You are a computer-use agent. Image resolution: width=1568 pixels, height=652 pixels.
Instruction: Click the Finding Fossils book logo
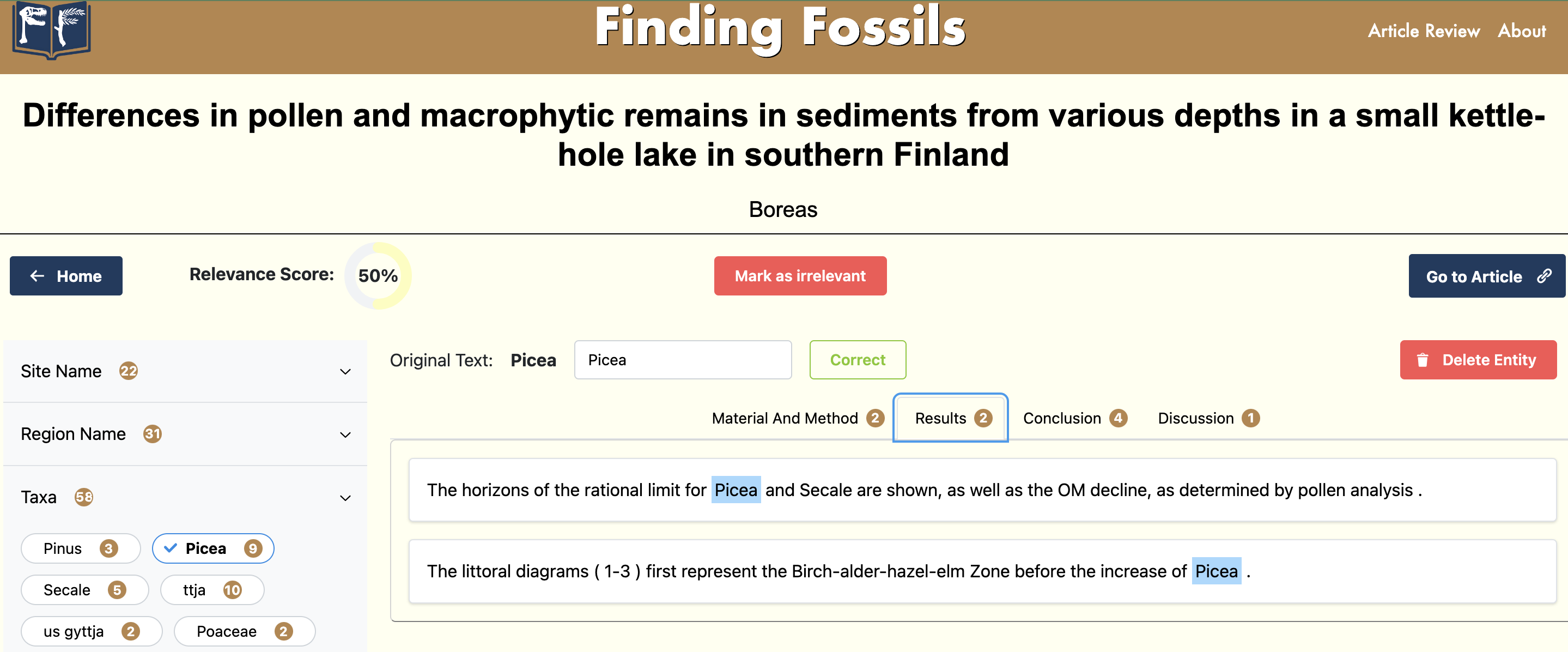pyautogui.click(x=51, y=30)
